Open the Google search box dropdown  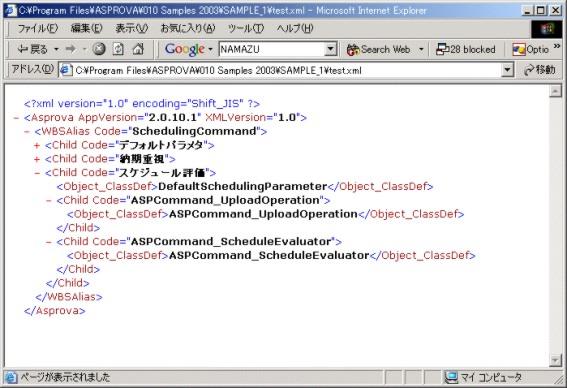pyautogui.click(x=331, y=49)
